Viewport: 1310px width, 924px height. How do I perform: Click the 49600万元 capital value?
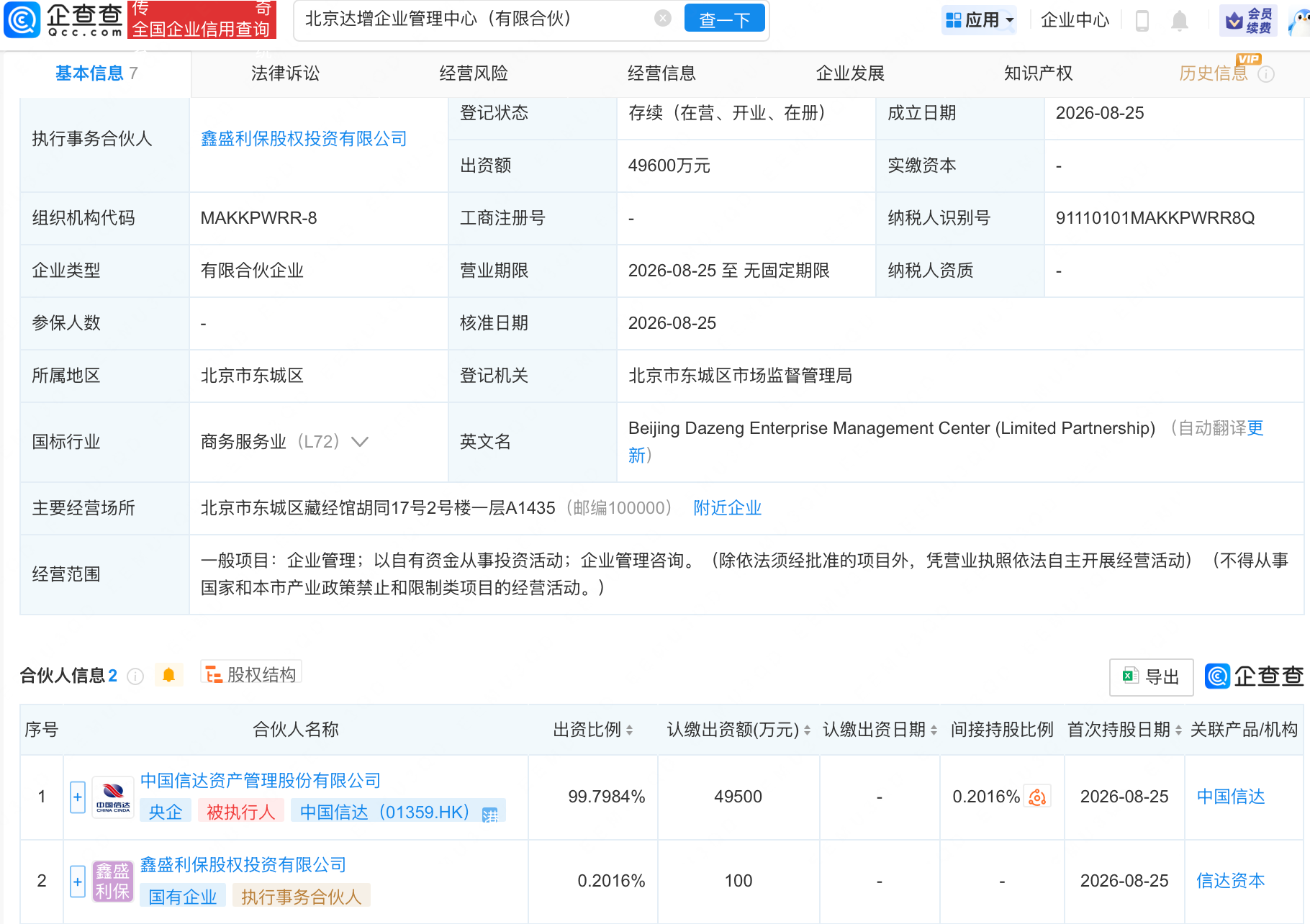[669, 166]
